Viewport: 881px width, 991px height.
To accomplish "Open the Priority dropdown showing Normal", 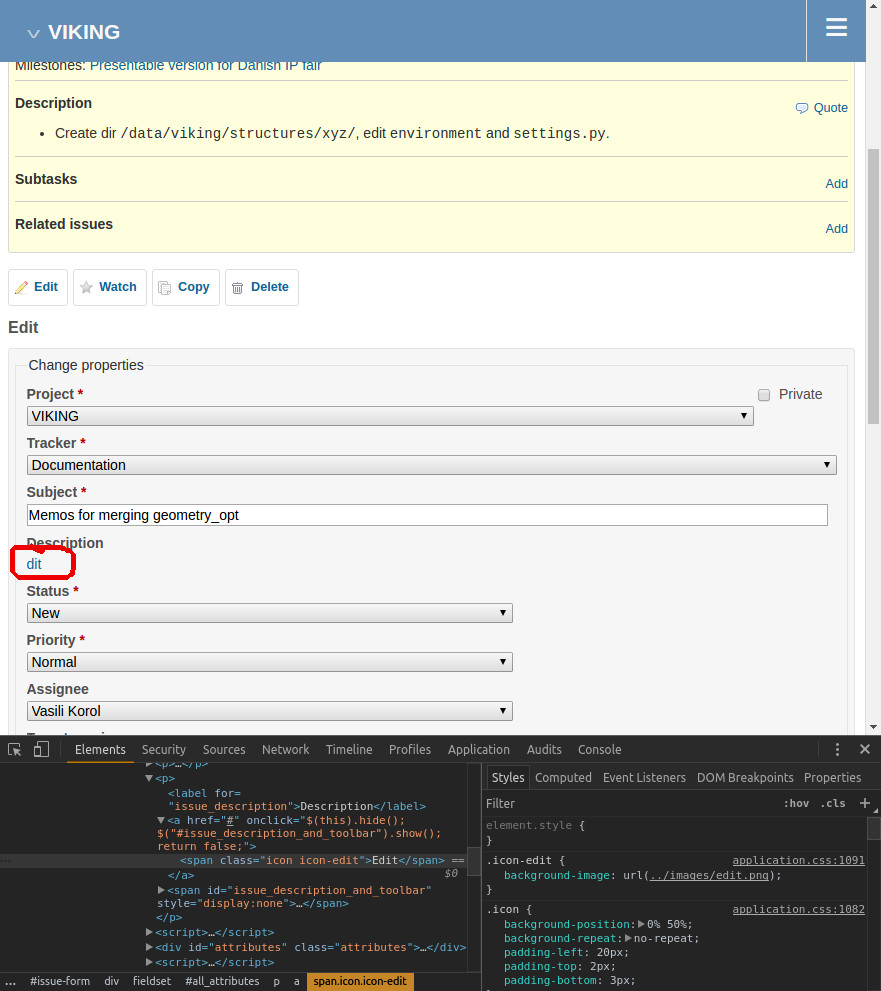I will pos(270,662).
